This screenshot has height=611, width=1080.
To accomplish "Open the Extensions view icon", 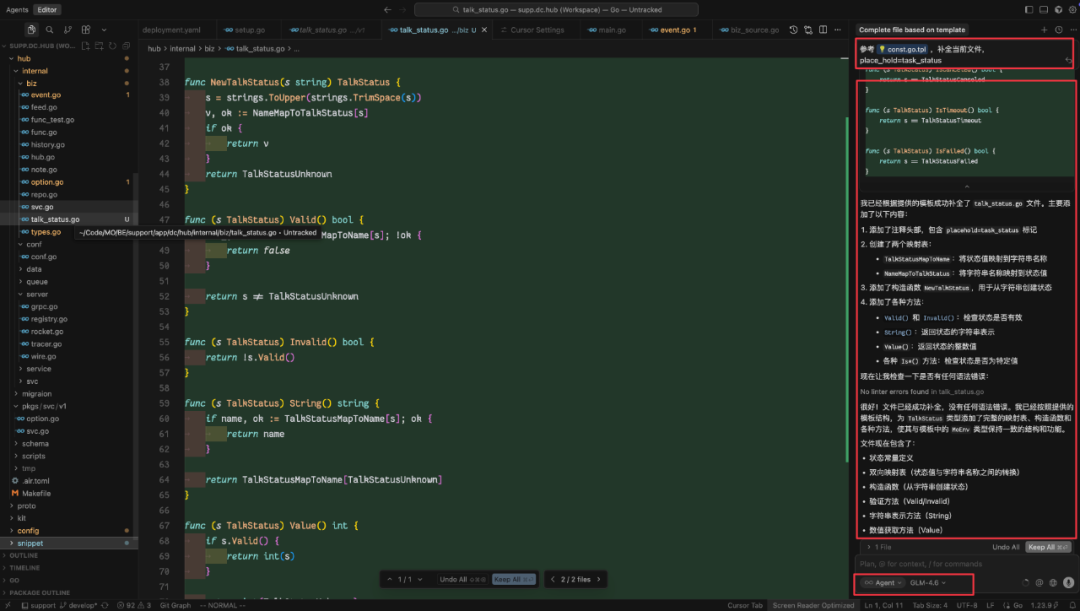I will point(86,30).
